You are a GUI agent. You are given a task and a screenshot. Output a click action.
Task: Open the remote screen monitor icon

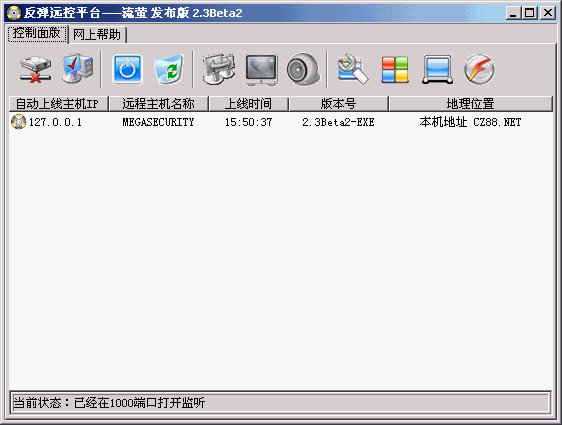pos(261,69)
